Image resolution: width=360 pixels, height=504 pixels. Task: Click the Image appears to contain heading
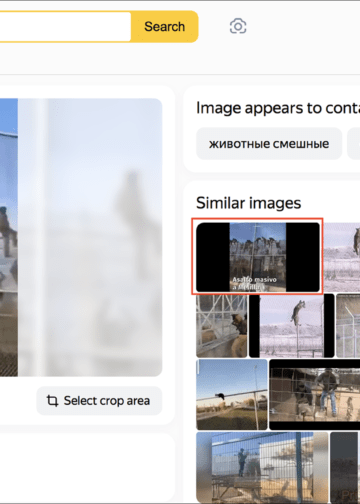click(278, 108)
